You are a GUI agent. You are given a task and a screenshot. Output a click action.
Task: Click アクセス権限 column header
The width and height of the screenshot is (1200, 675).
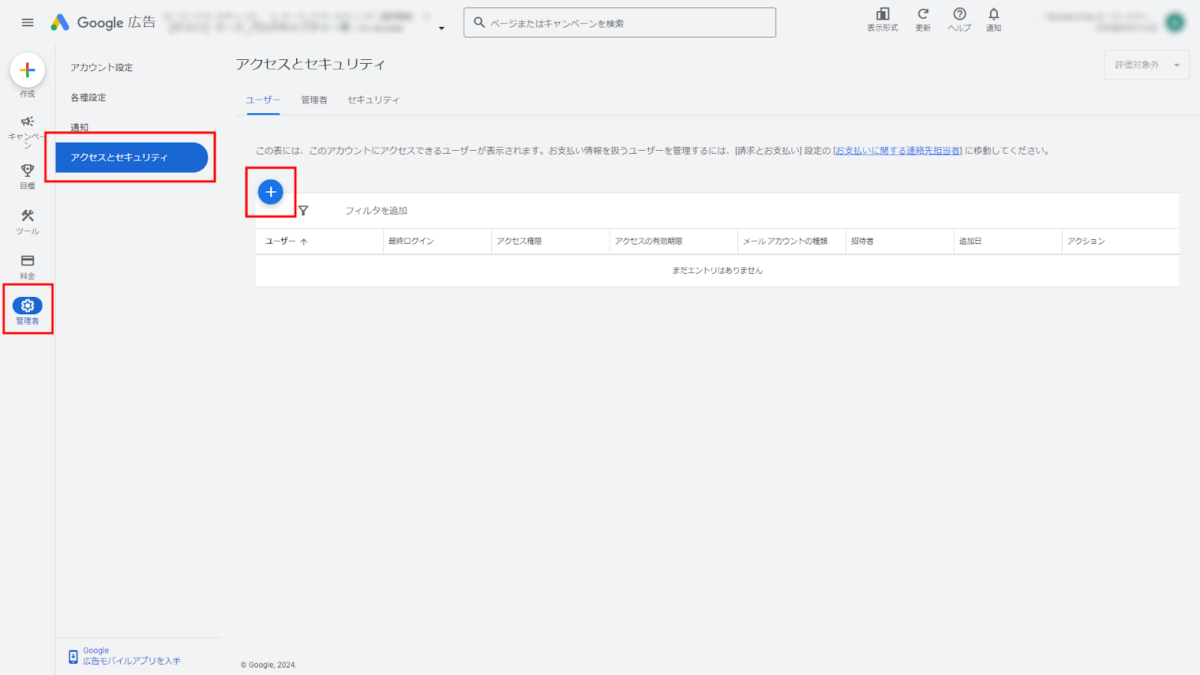coord(519,241)
